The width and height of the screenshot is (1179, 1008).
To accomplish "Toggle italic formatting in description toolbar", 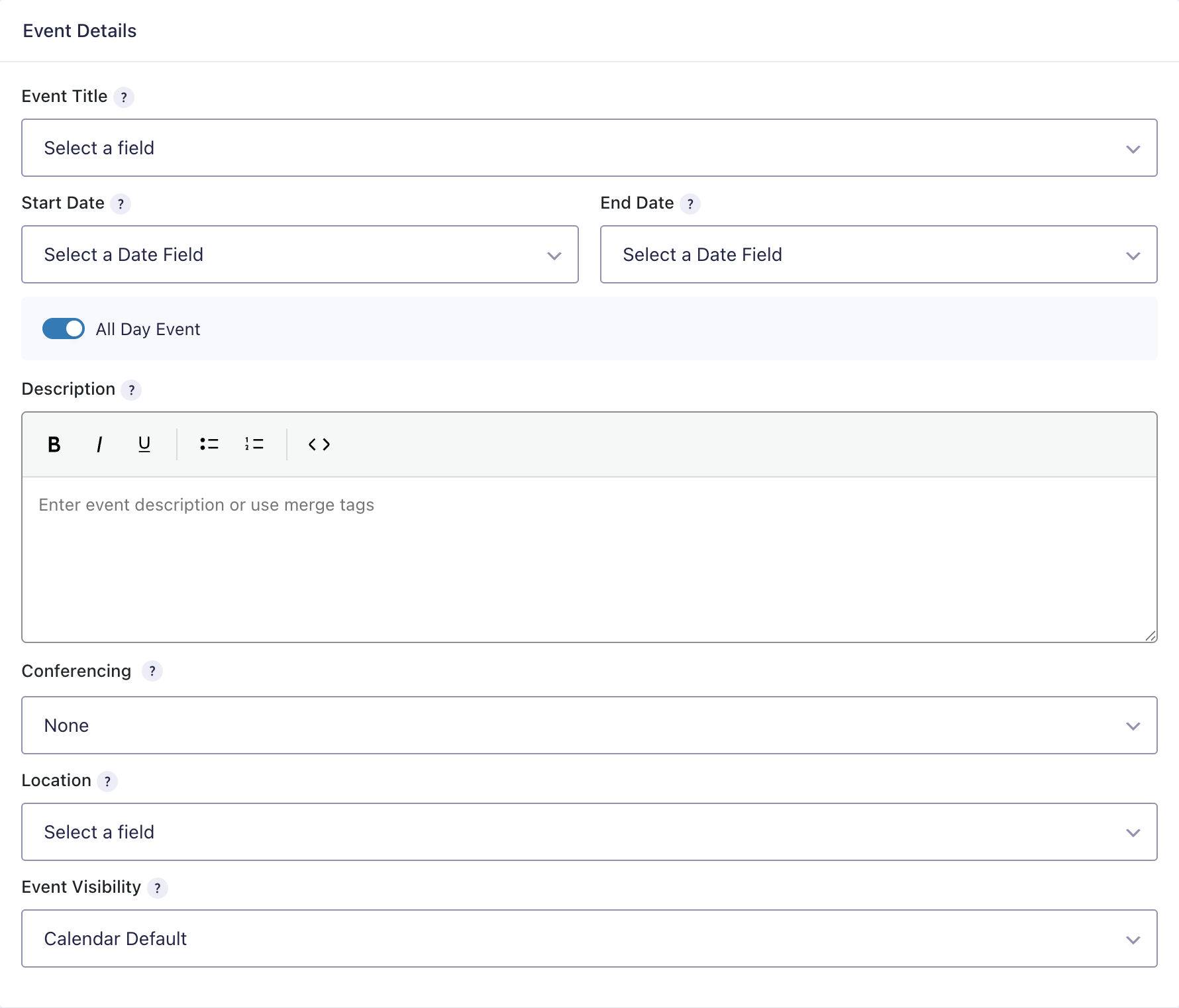I will coord(99,444).
